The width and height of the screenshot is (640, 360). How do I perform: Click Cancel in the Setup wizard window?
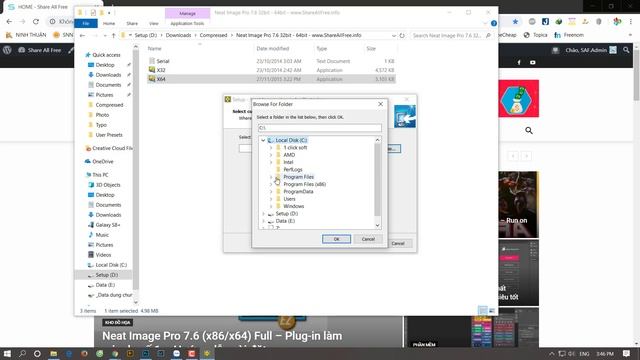tap(398, 244)
